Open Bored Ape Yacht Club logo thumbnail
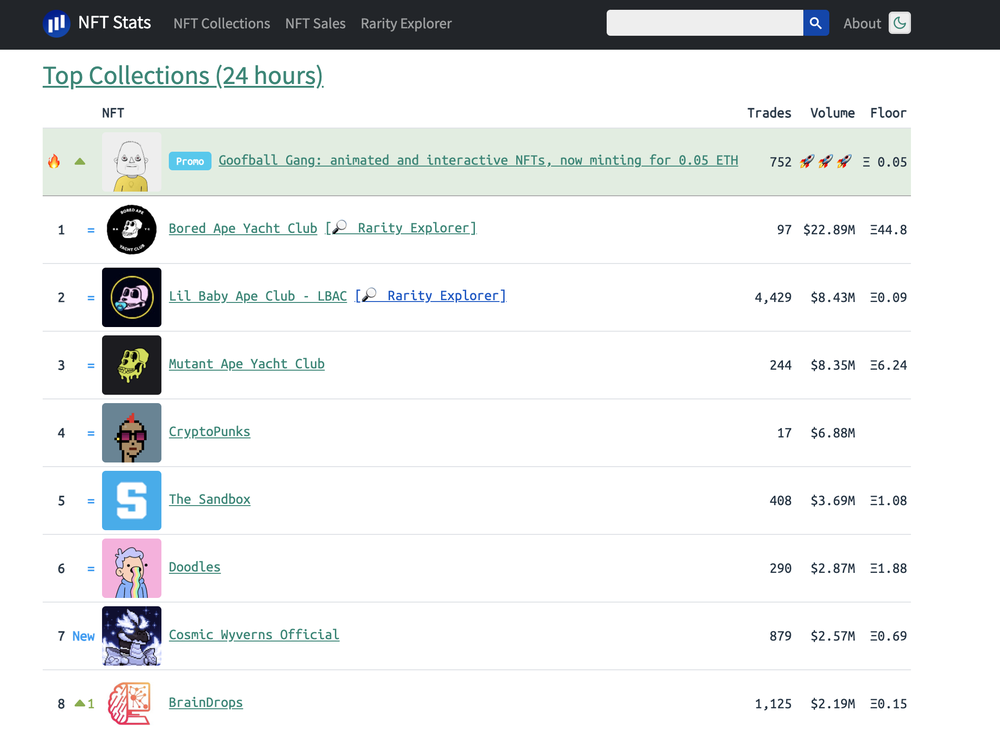This screenshot has height=732, width=1000. coord(131,230)
